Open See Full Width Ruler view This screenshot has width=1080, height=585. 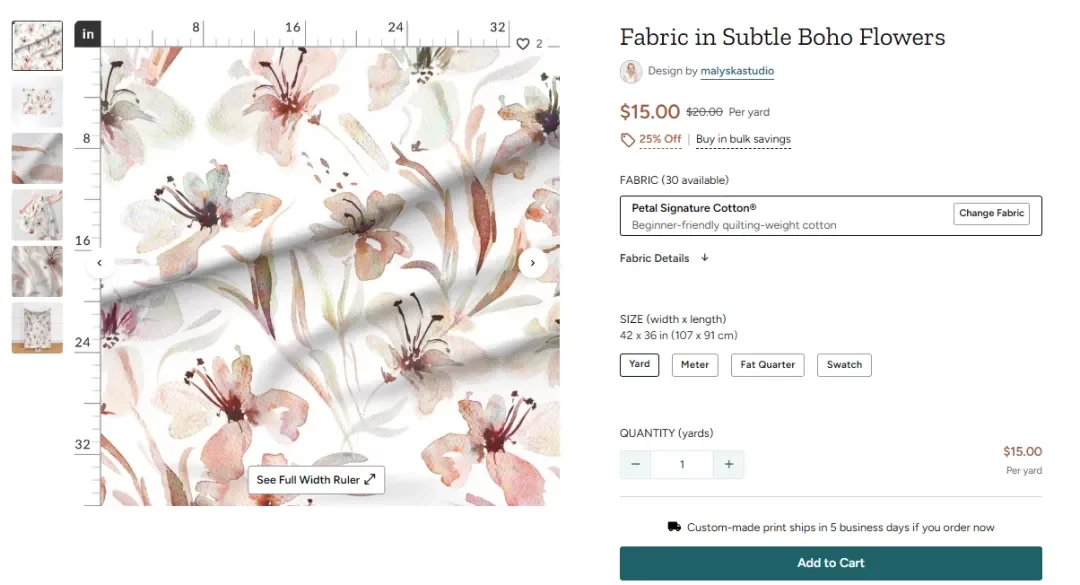tap(316, 480)
